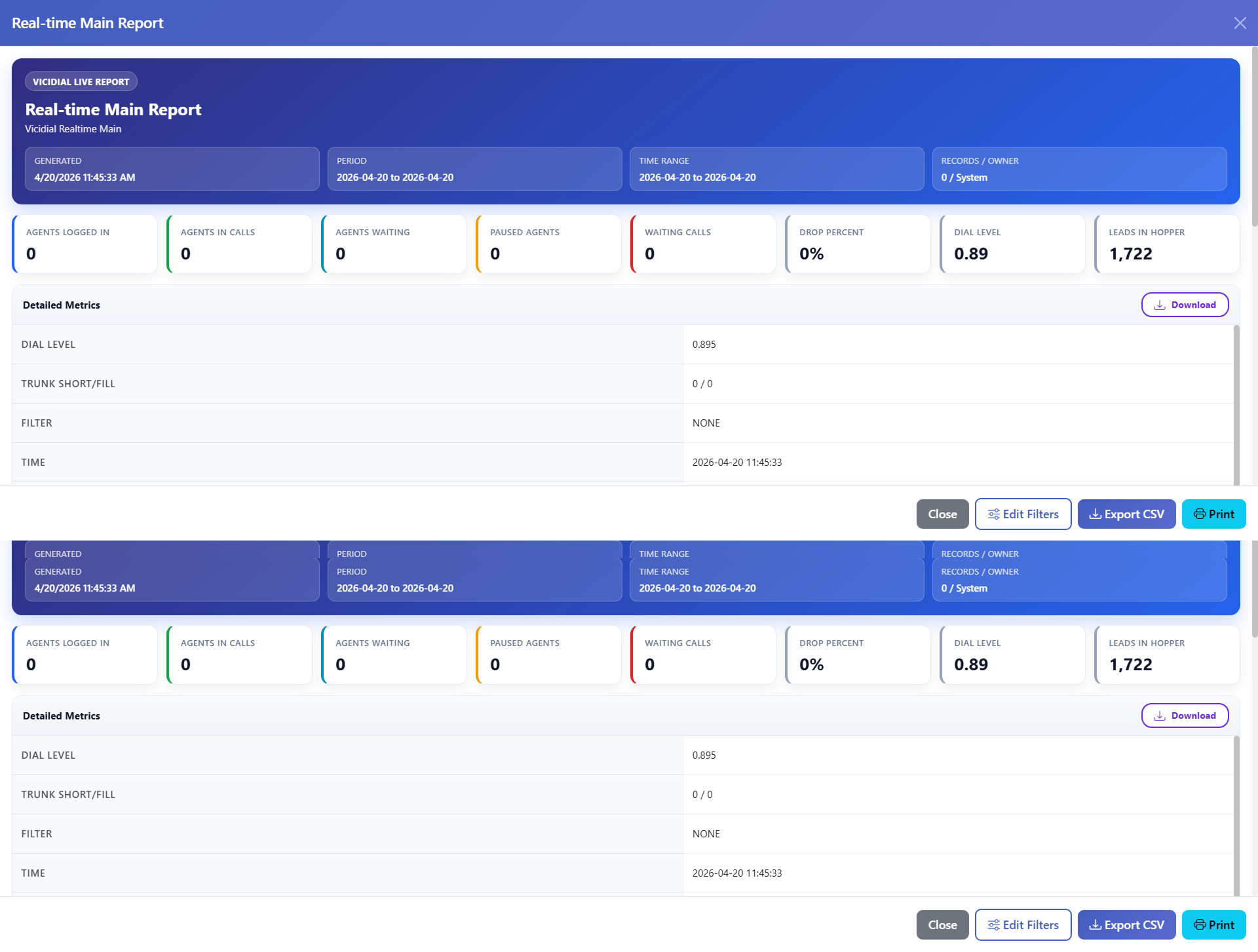Click the export icon on bottom Export CSV button
Viewport: 1258px width, 952px height.
(x=1096, y=924)
